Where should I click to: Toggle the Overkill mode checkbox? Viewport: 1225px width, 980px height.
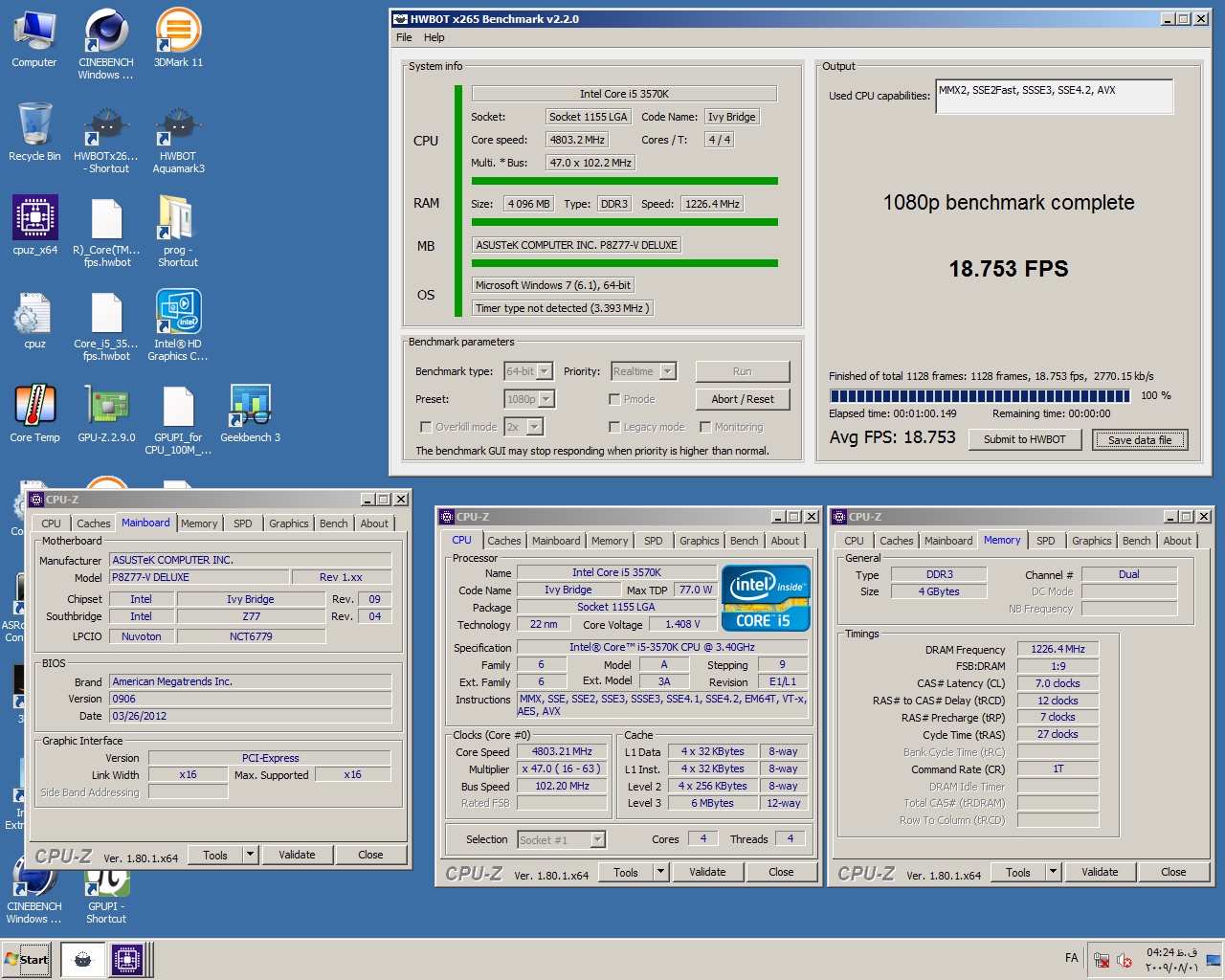pyautogui.click(x=426, y=427)
